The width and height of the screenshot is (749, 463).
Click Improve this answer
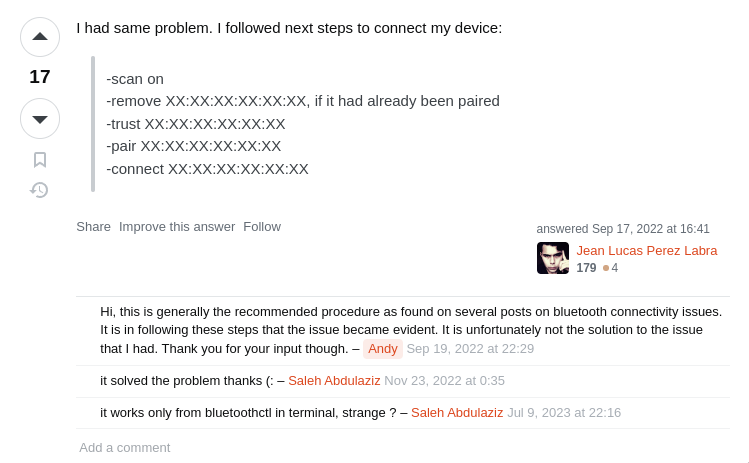tap(177, 226)
